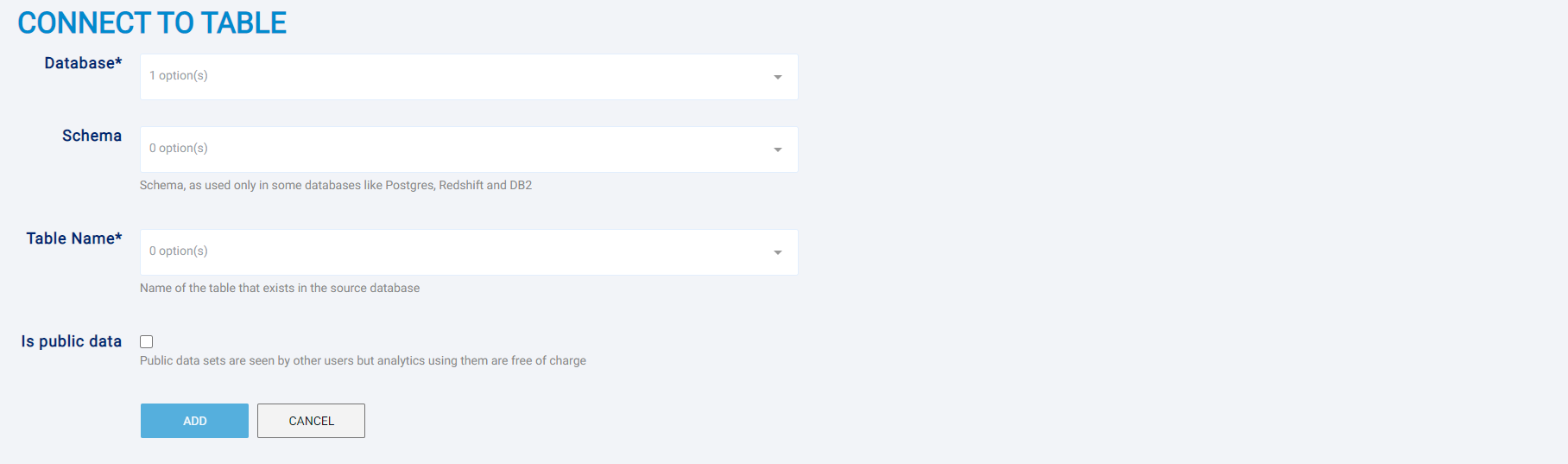Enable the Is public data checkbox

coord(147,342)
